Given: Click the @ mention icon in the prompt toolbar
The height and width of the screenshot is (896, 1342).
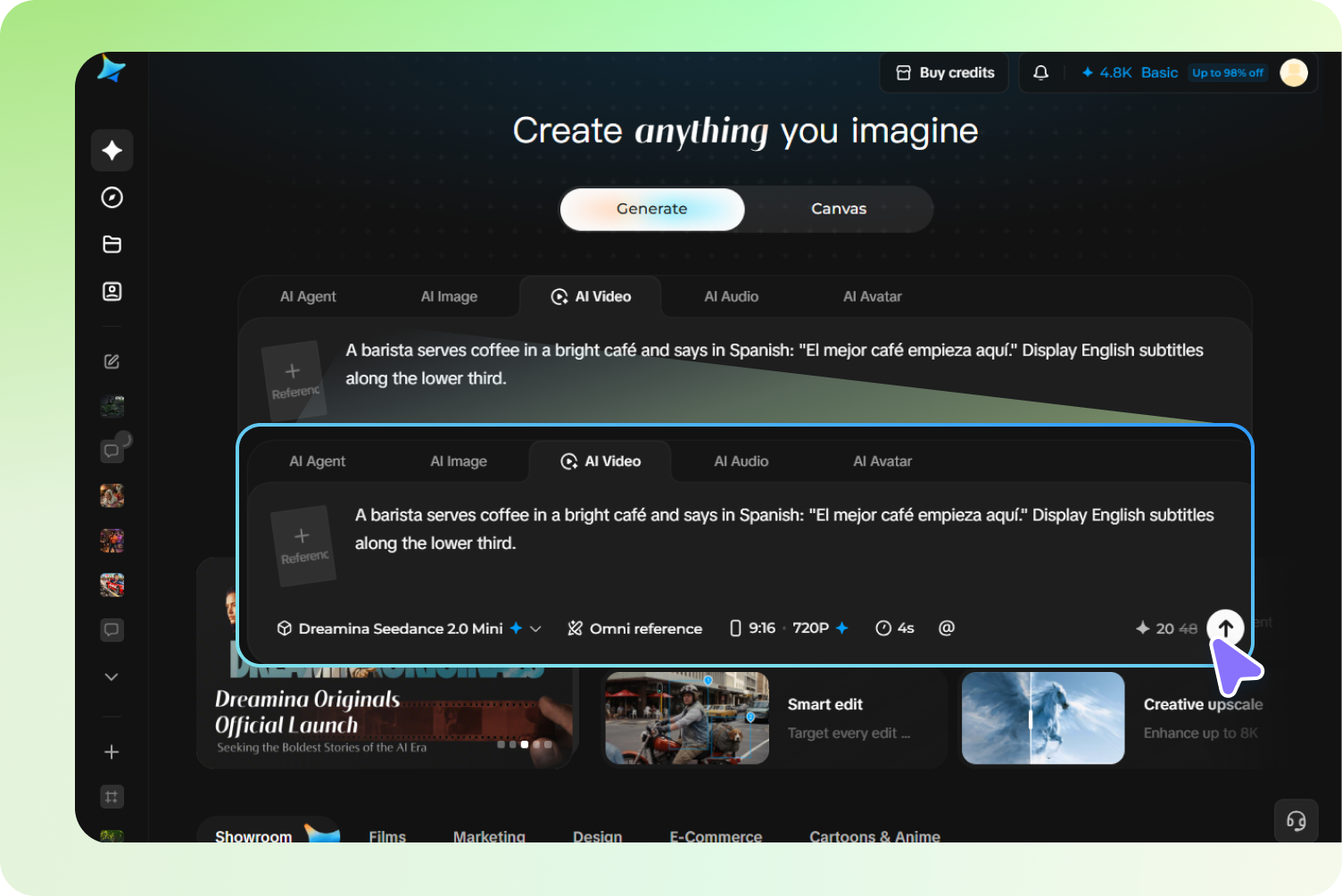Looking at the screenshot, I should 947,628.
